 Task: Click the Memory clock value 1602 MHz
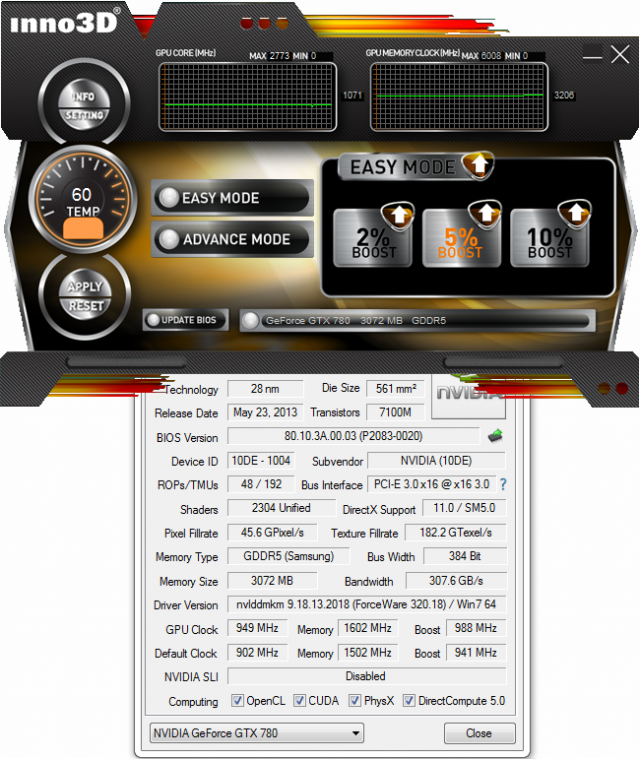(368, 628)
